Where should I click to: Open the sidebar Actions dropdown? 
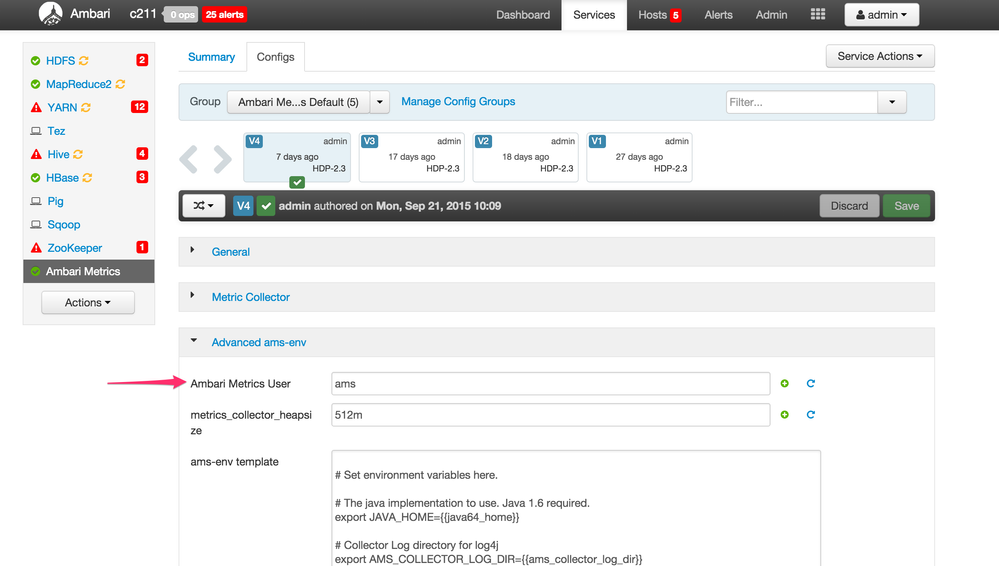[88, 302]
